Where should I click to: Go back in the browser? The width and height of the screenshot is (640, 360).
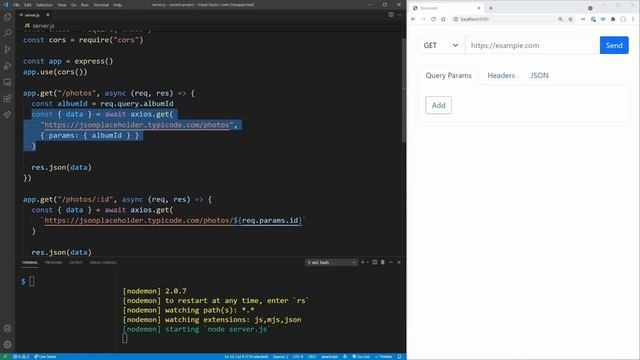pos(413,19)
